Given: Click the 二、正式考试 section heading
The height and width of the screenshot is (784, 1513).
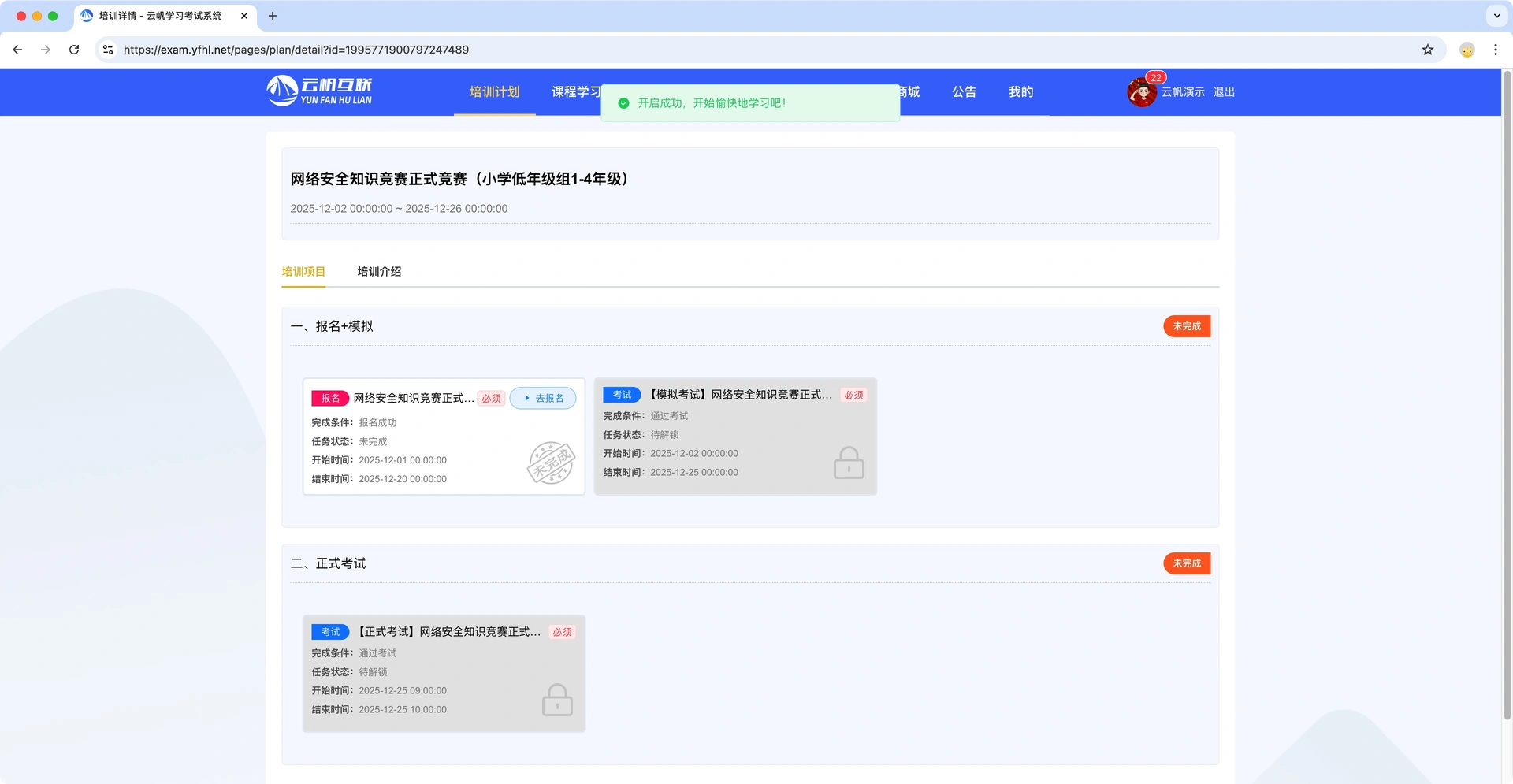Looking at the screenshot, I should pos(329,563).
